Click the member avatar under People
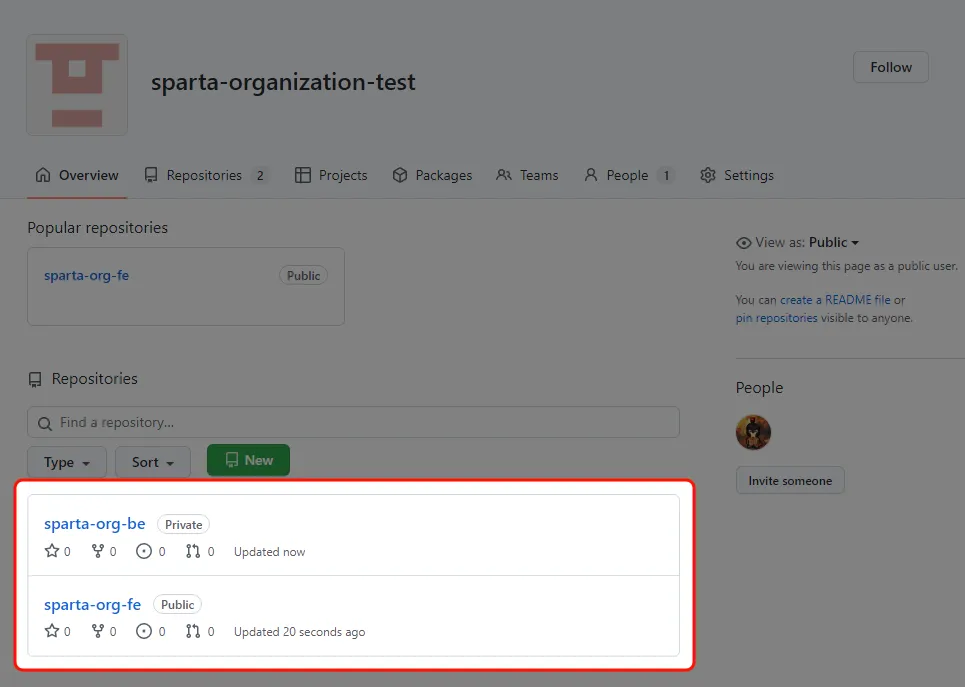Image resolution: width=965 pixels, height=687 pixels. click(753, 432)
